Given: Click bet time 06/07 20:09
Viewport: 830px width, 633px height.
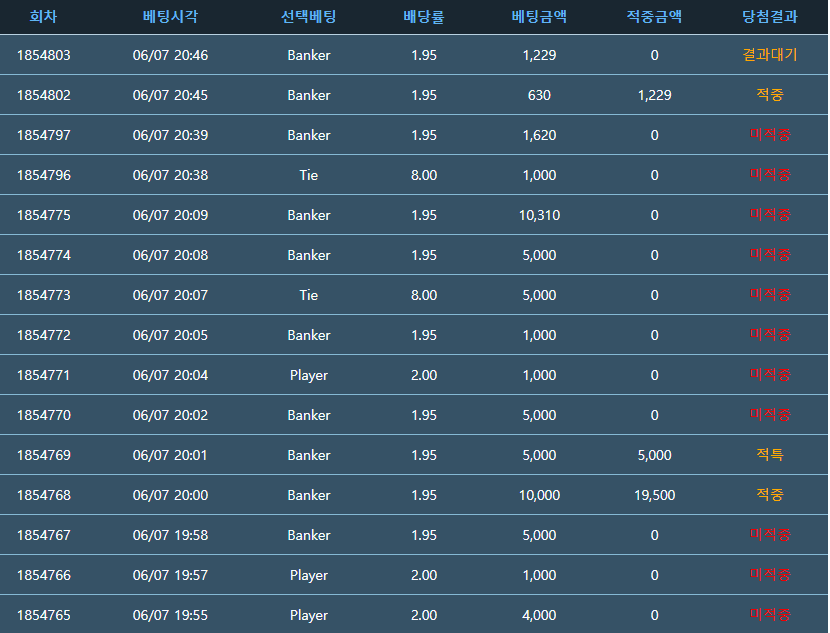Looking at the screenshot, I should (x=170, y=215).
